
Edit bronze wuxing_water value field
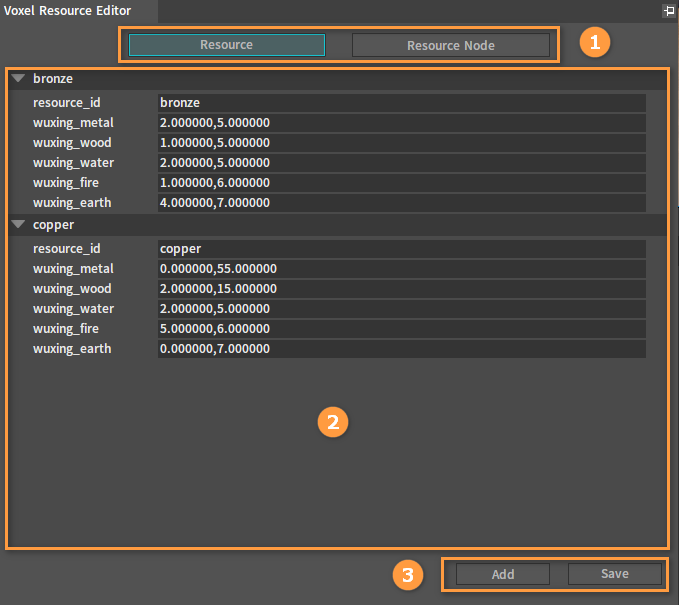(402, 162)
